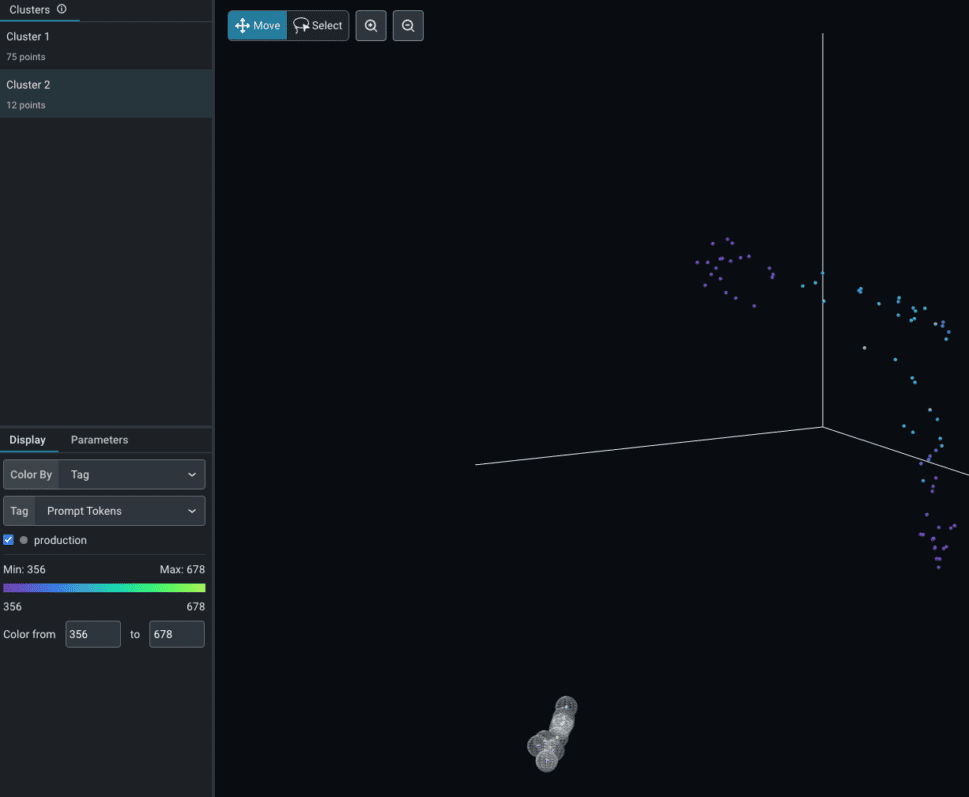Switch to the lasso Select tool
Image resolution: width=969 pixels, height=797 pixels.
tap(318, 26)
